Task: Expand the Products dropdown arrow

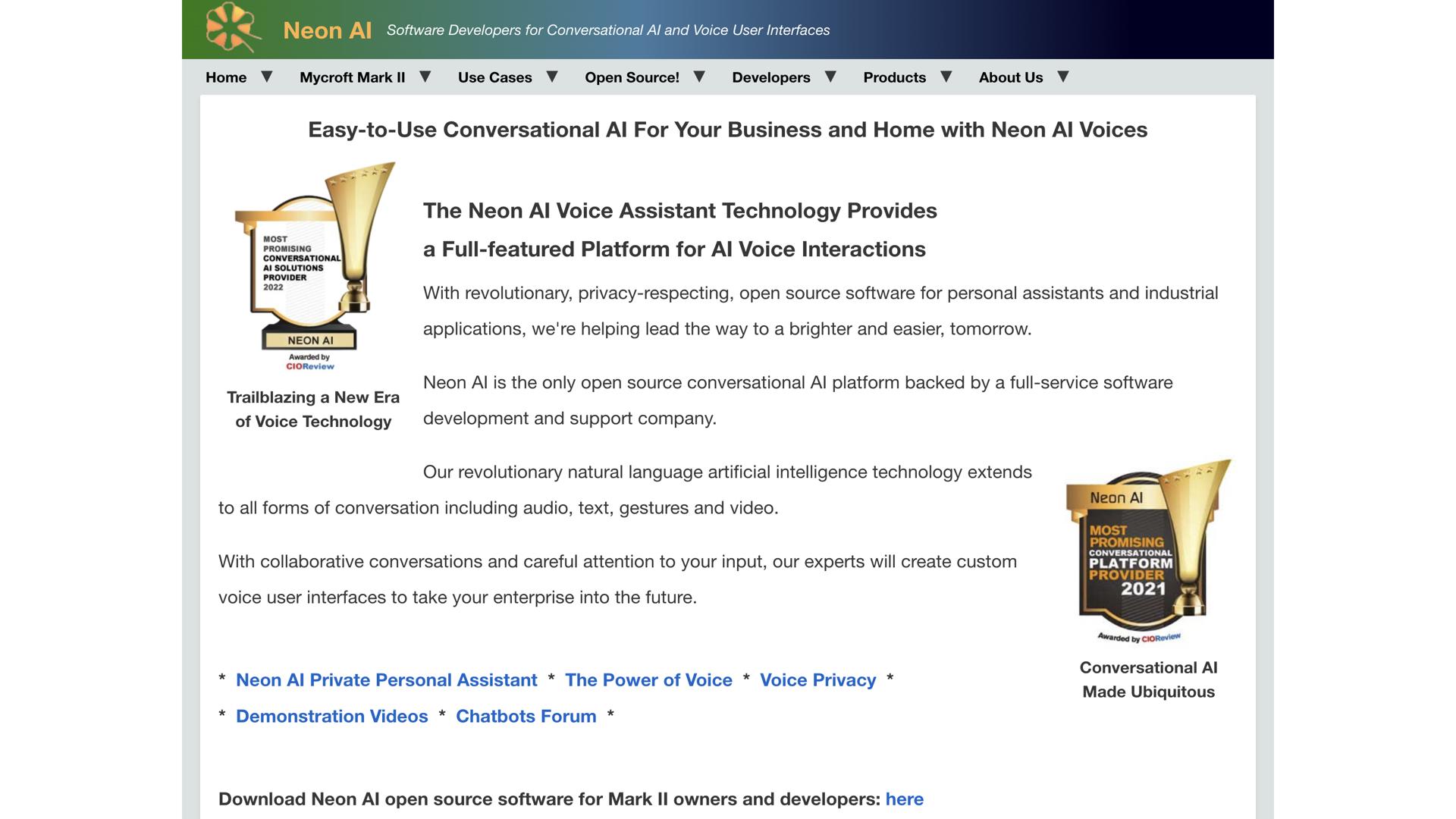Action: tap(946, 77)
